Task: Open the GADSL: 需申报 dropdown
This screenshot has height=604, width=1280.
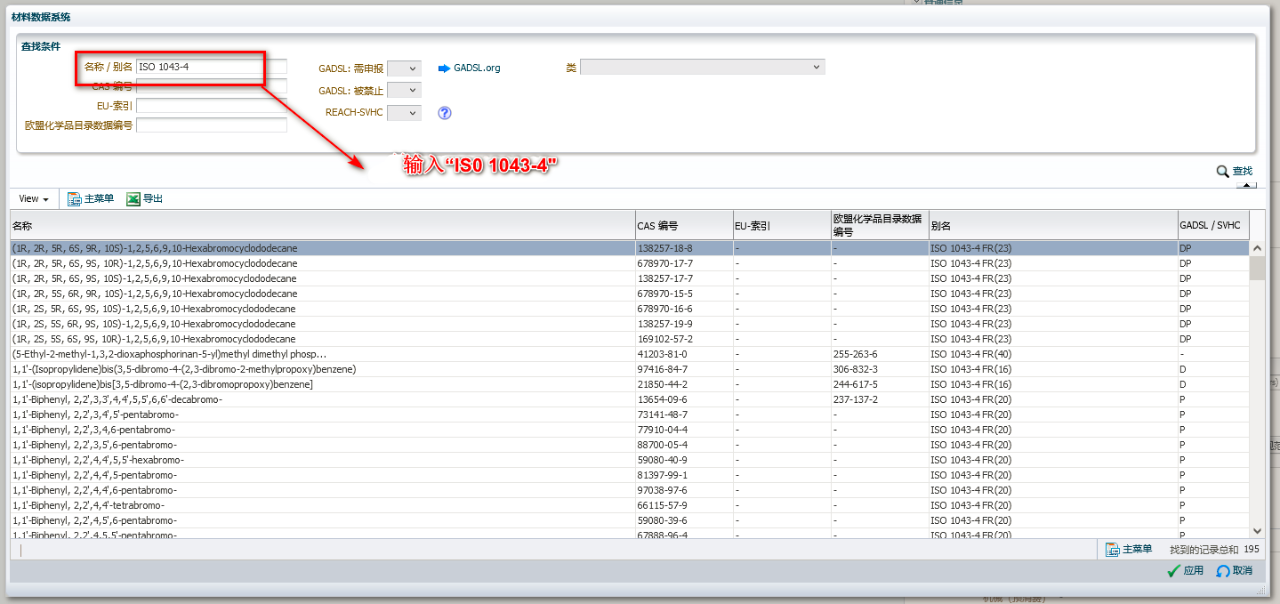Action: (x=404, y=68)
